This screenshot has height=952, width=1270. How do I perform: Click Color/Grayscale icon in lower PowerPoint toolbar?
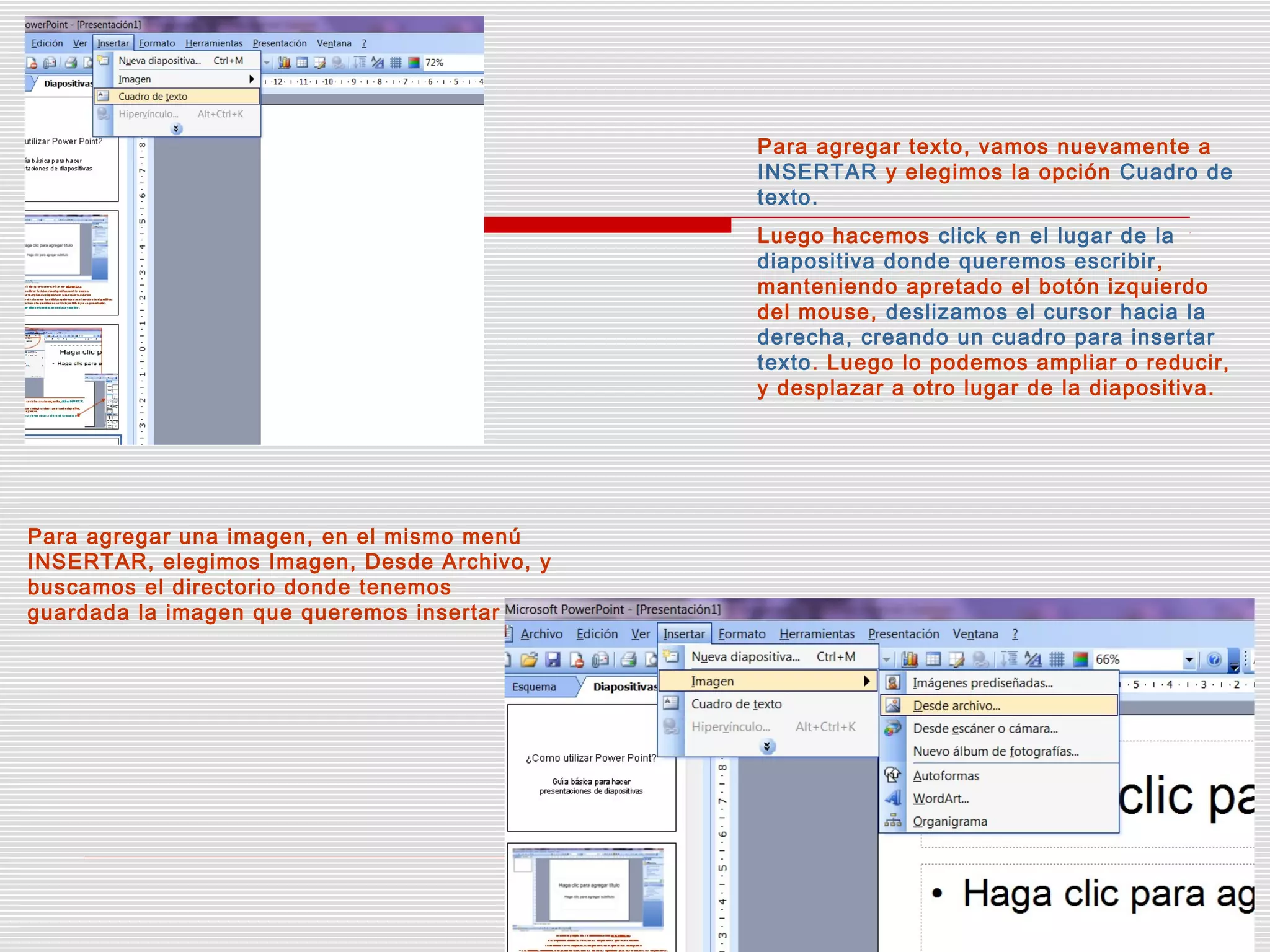point(1080,659)
